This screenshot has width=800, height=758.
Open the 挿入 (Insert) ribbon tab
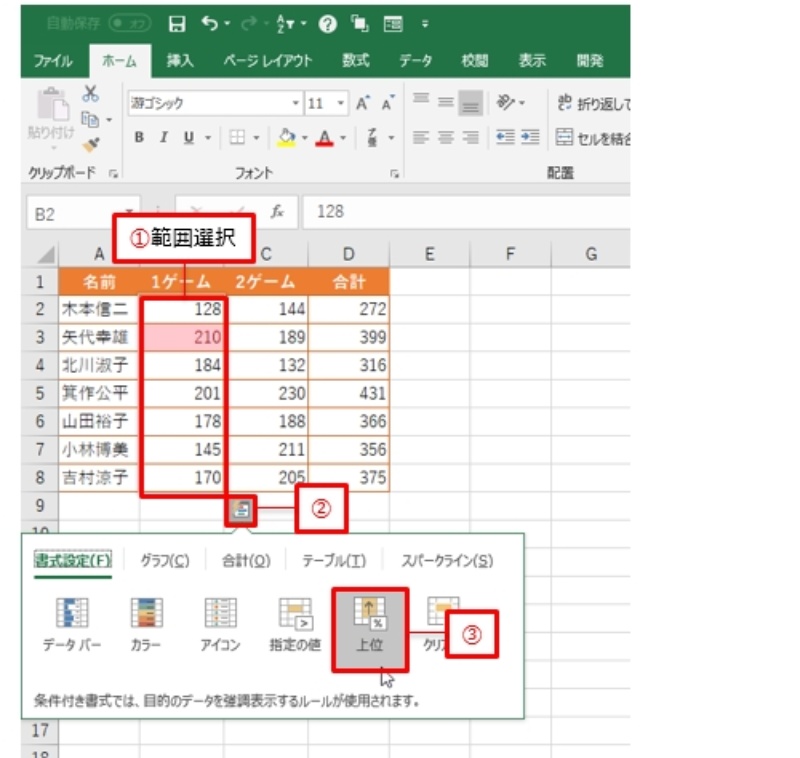click(181, 61)
